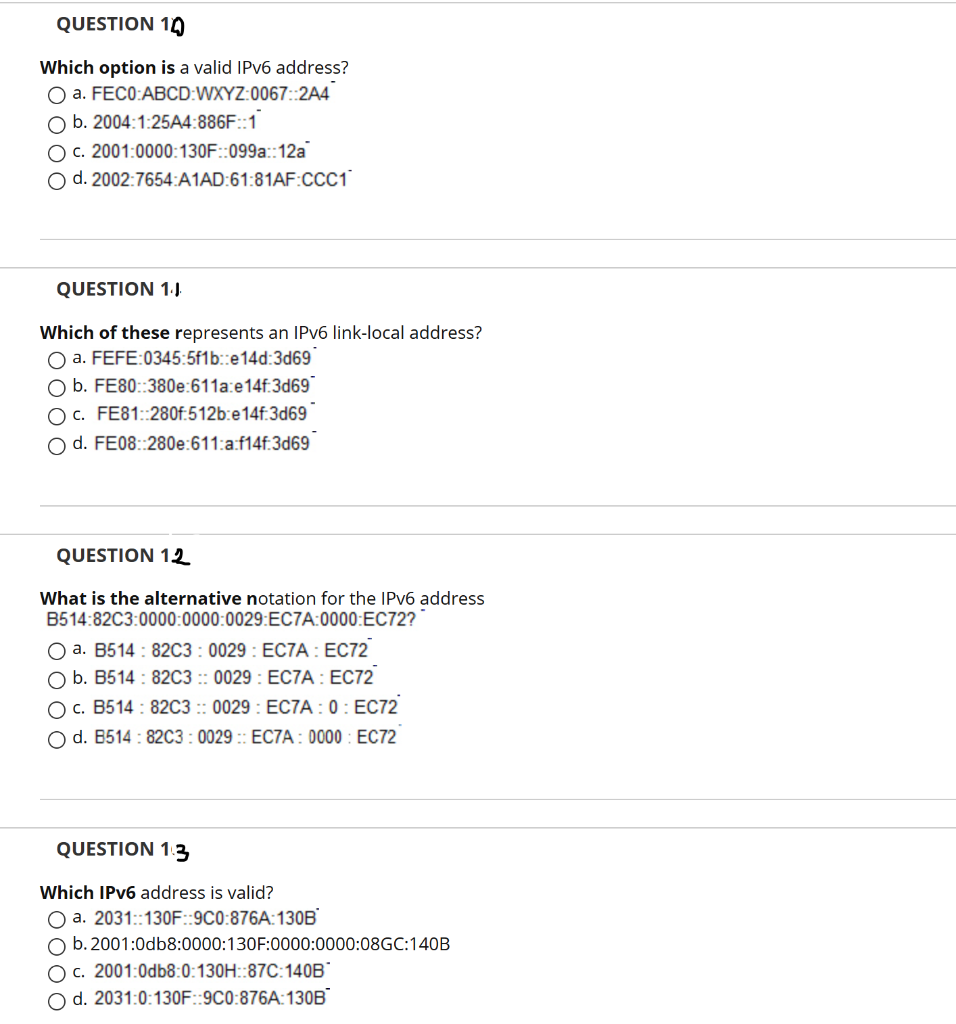The image size is (956, 1024).
Task: Select option a. FEC0:ABCD:WXYZ:0067::2A4 in Question 10
Action: 56,94
